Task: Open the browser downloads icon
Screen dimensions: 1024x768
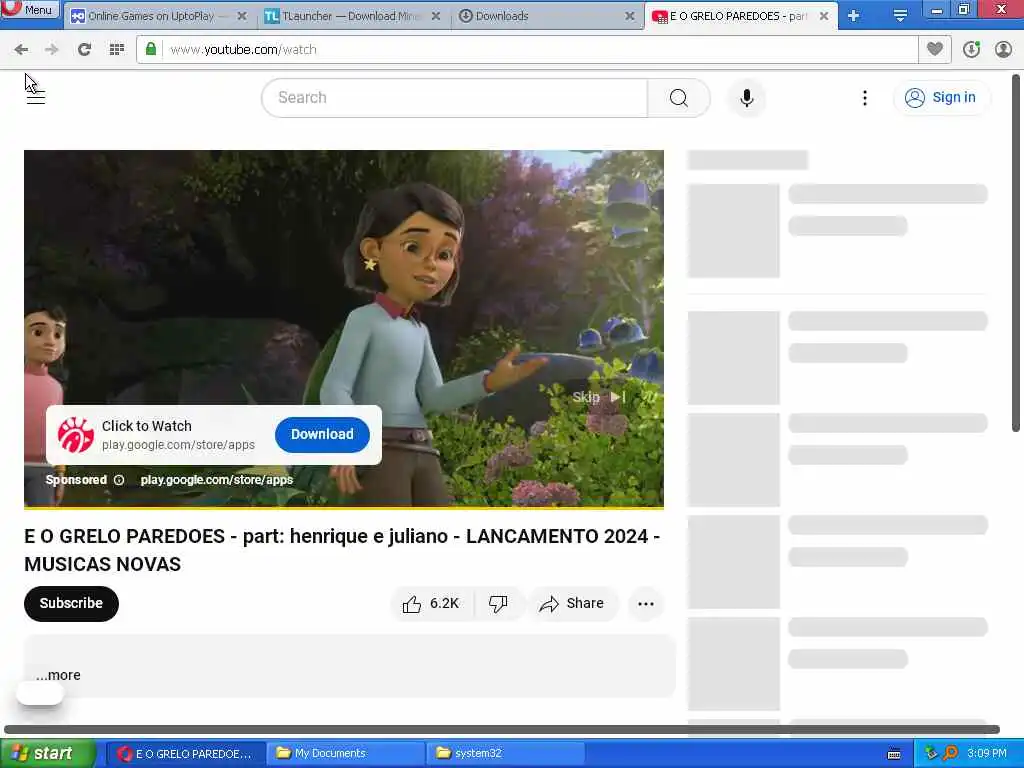Action: (x=971, y=50)
